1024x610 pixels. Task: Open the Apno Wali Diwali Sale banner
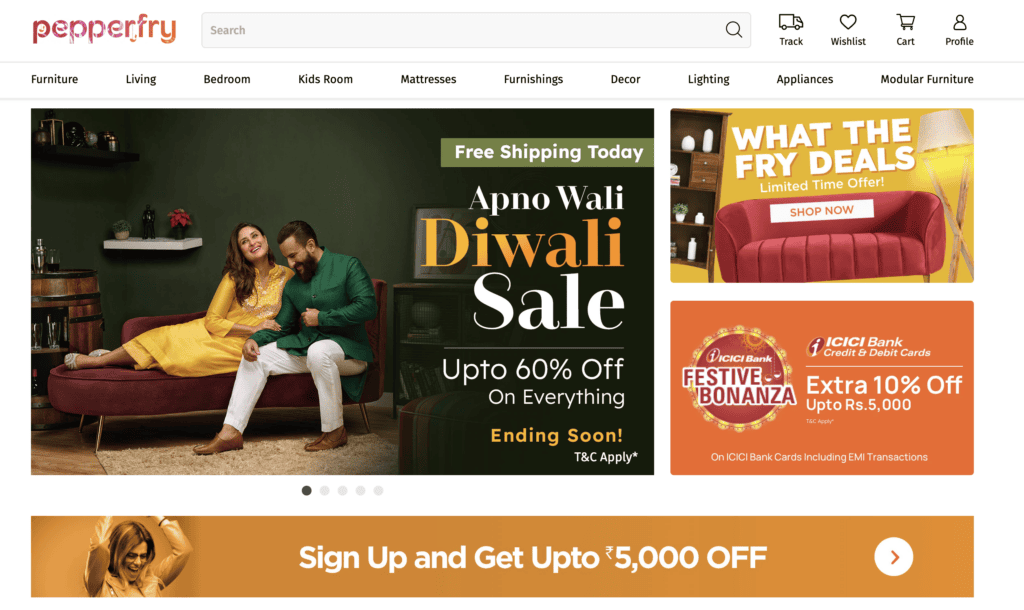342,291
